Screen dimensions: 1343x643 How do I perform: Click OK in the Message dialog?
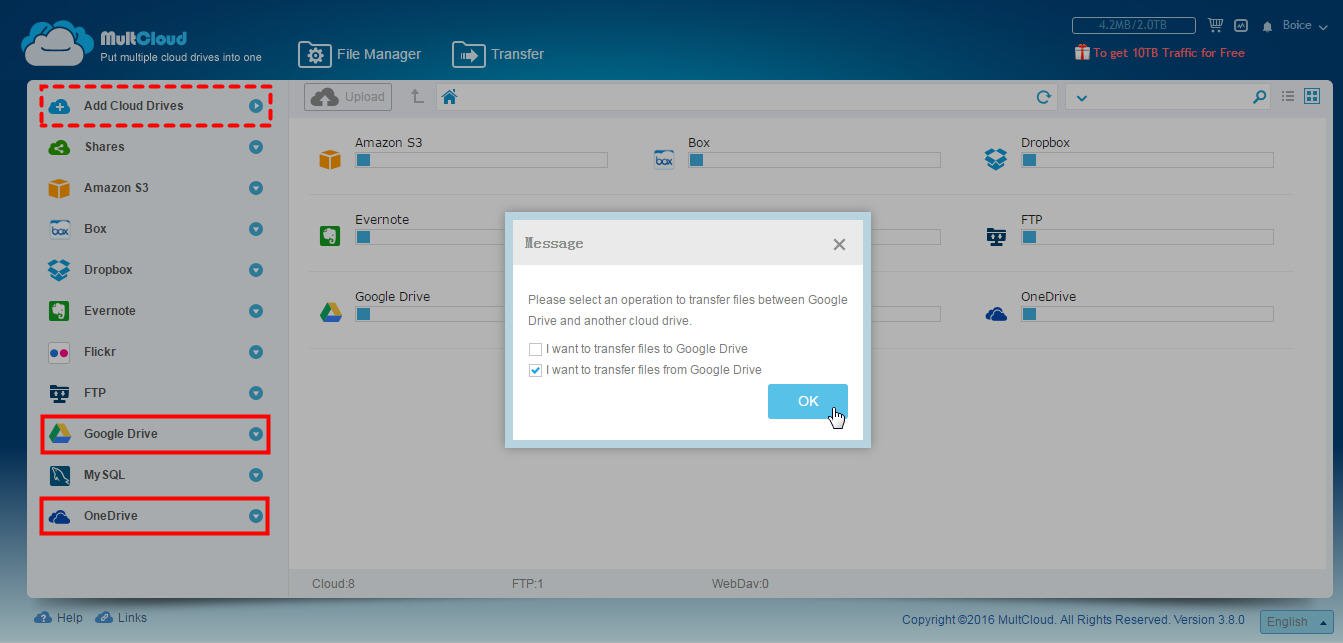point(808,401)
